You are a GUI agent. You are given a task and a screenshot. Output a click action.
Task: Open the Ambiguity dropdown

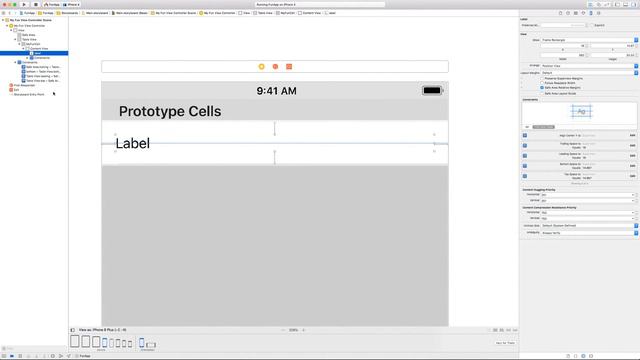click(589, 233)
